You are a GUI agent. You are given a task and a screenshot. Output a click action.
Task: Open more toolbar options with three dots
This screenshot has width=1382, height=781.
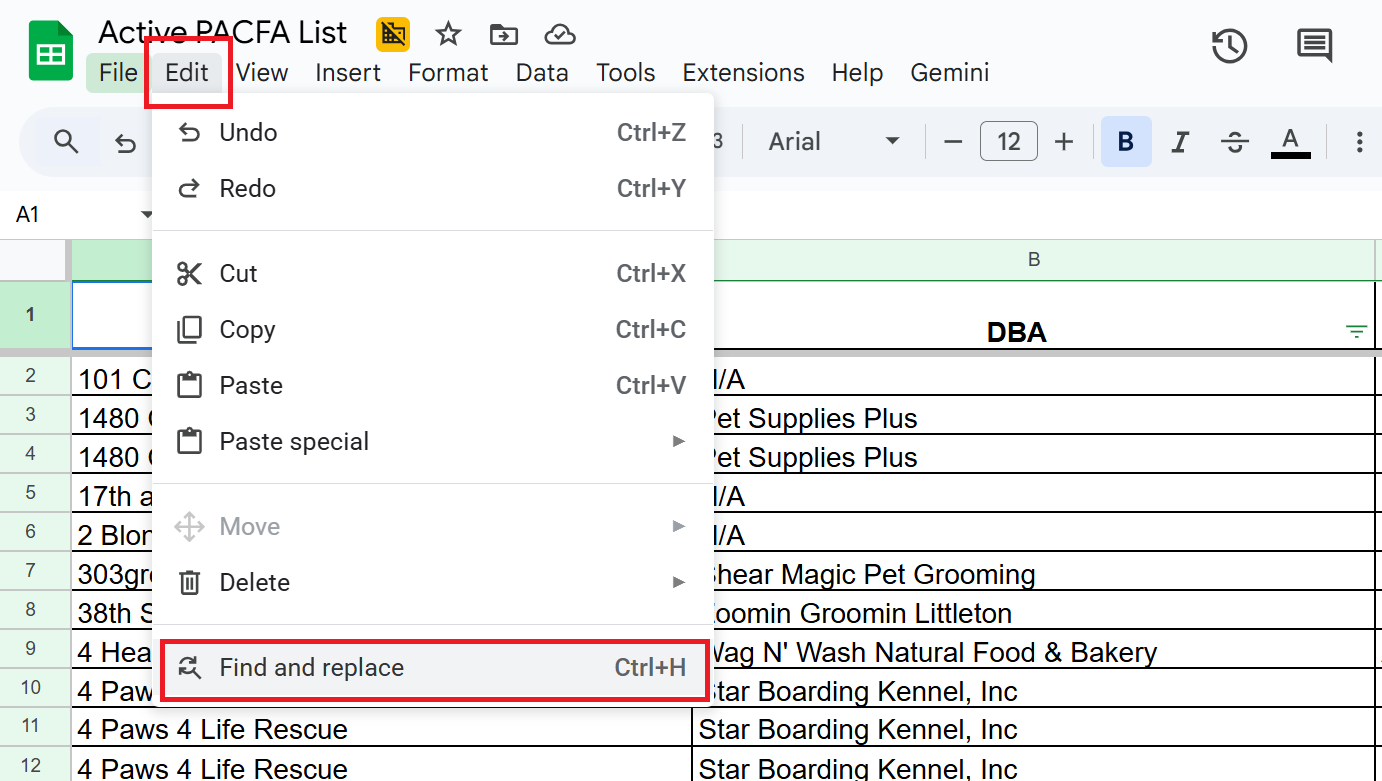pos(1360,141)
